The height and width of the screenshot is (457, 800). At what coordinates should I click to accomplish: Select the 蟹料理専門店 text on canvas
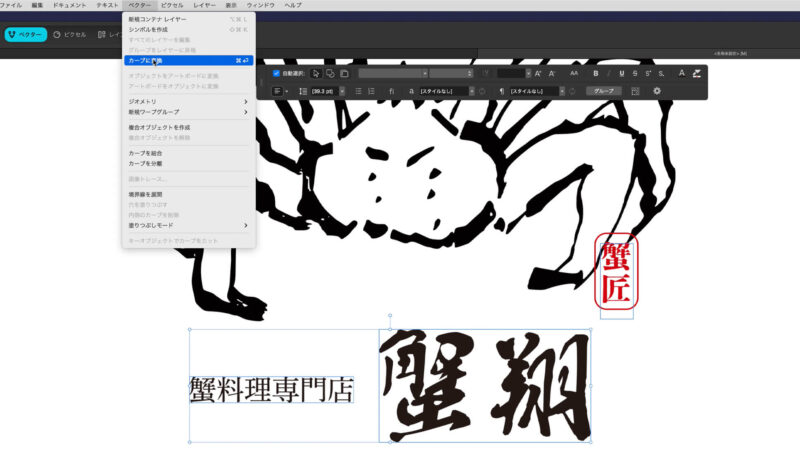[x=271, y=390]
